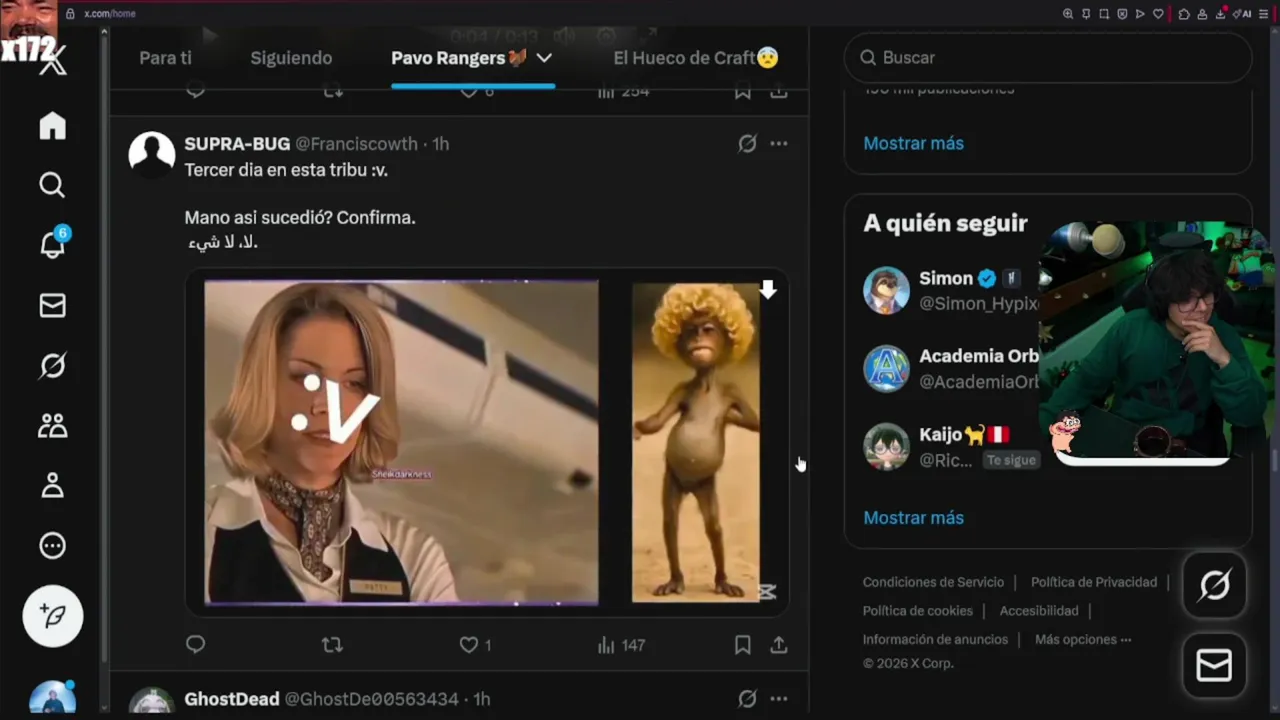Image resolution: width=1280 pixels, height=720 pixels.
Task: Compose a new post with feather button
Action: [52, 616]
